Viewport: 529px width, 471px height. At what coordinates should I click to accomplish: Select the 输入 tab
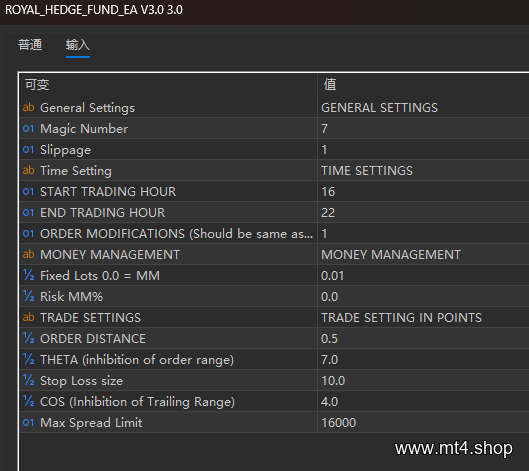pyautogui.click(x=78, y=45)
